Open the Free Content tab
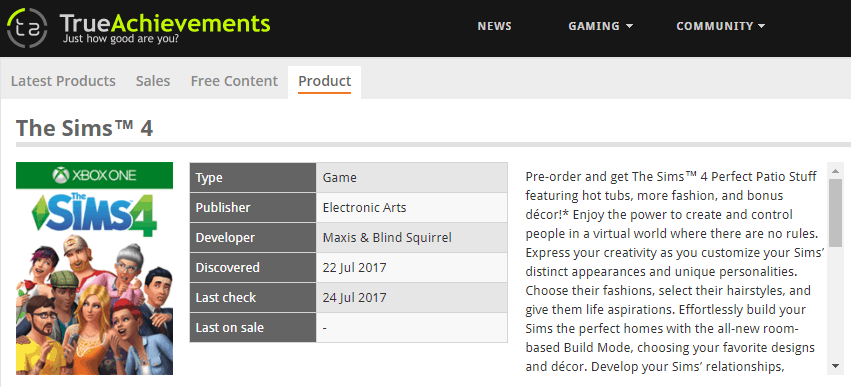 [x=234, y=81]
